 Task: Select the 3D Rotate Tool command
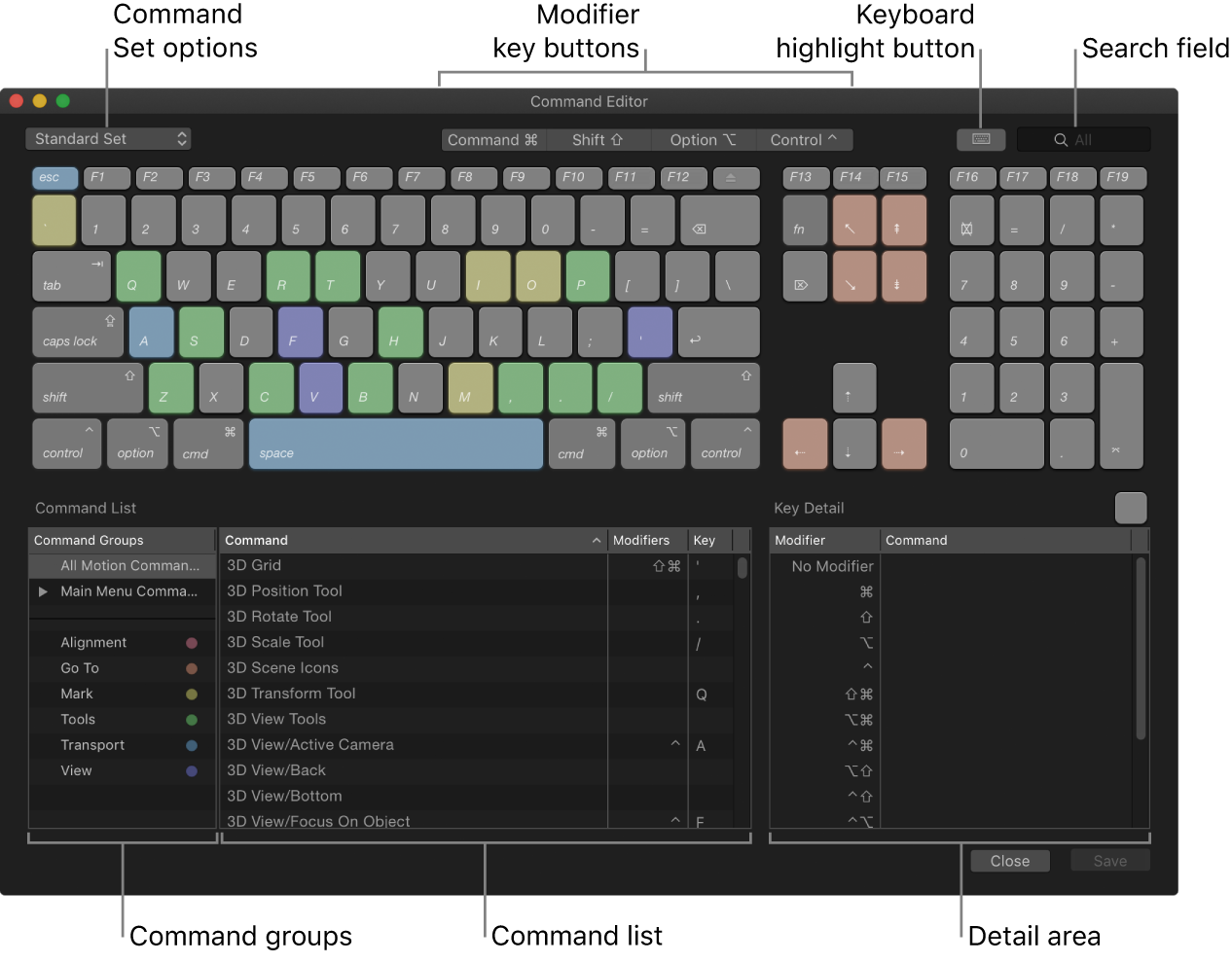(279, 616)
